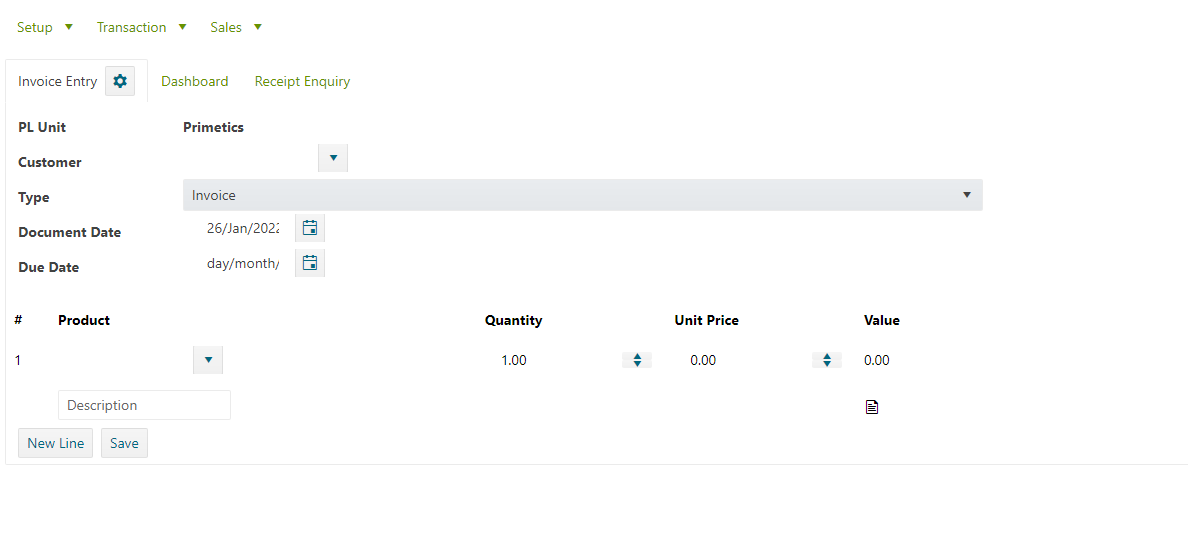Click the Unit Price spinner arrows
The image size is (1188, 540).
(827, 360)
